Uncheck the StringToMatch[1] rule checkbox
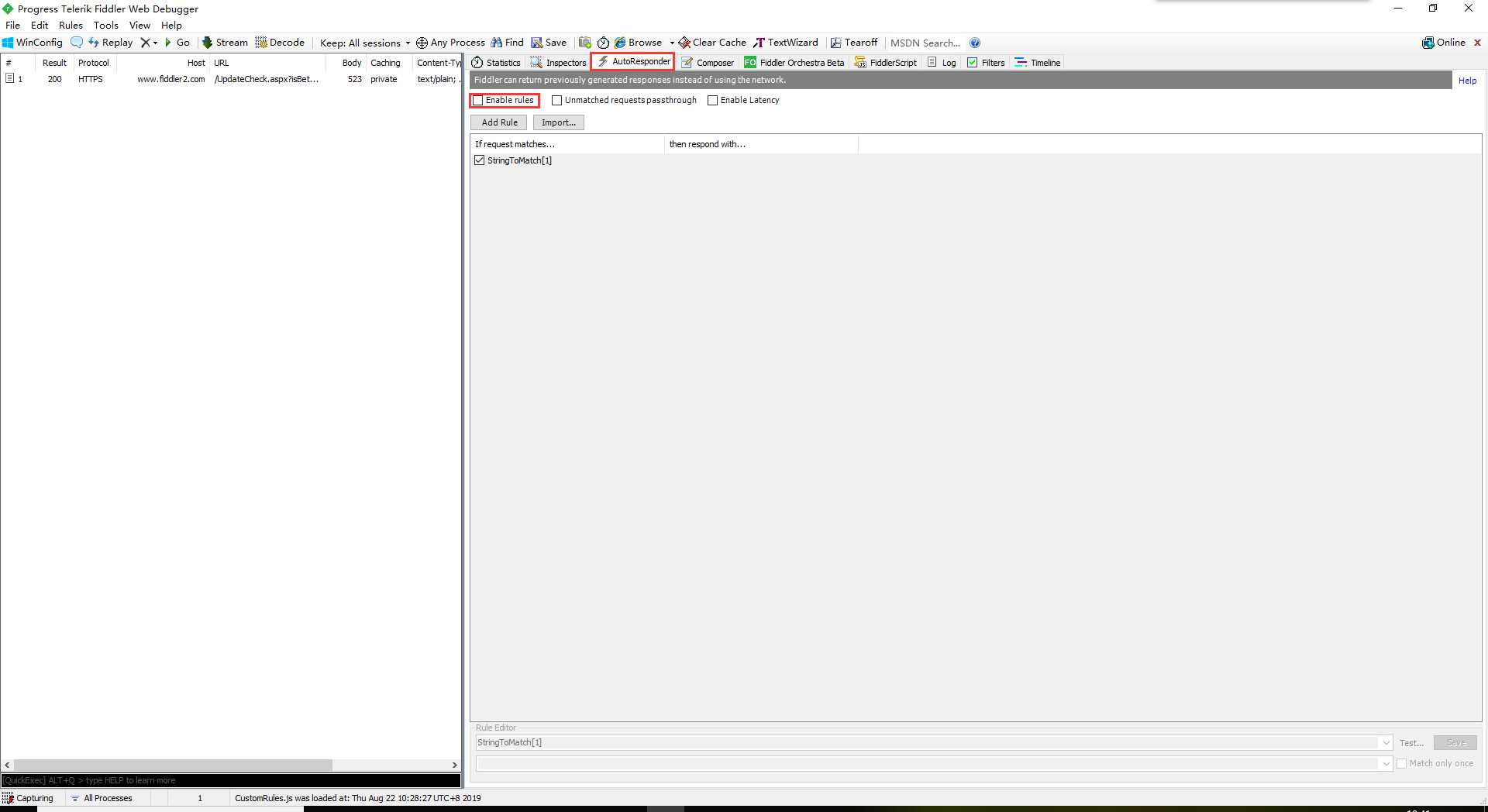Viewport: 1488px width, 812px height. 479,160
